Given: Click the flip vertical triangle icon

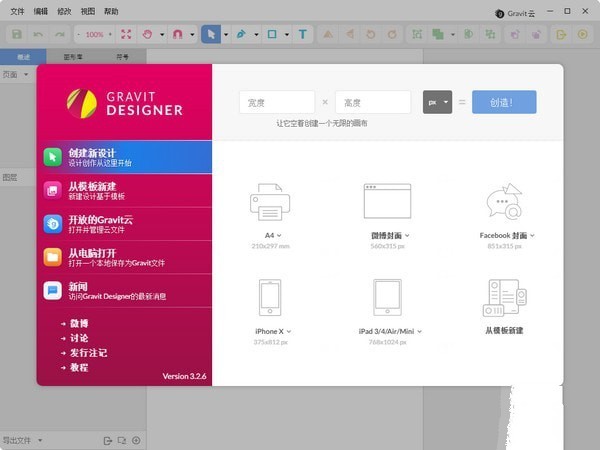Looking at the screenshot, I should (x=328, y=34).
